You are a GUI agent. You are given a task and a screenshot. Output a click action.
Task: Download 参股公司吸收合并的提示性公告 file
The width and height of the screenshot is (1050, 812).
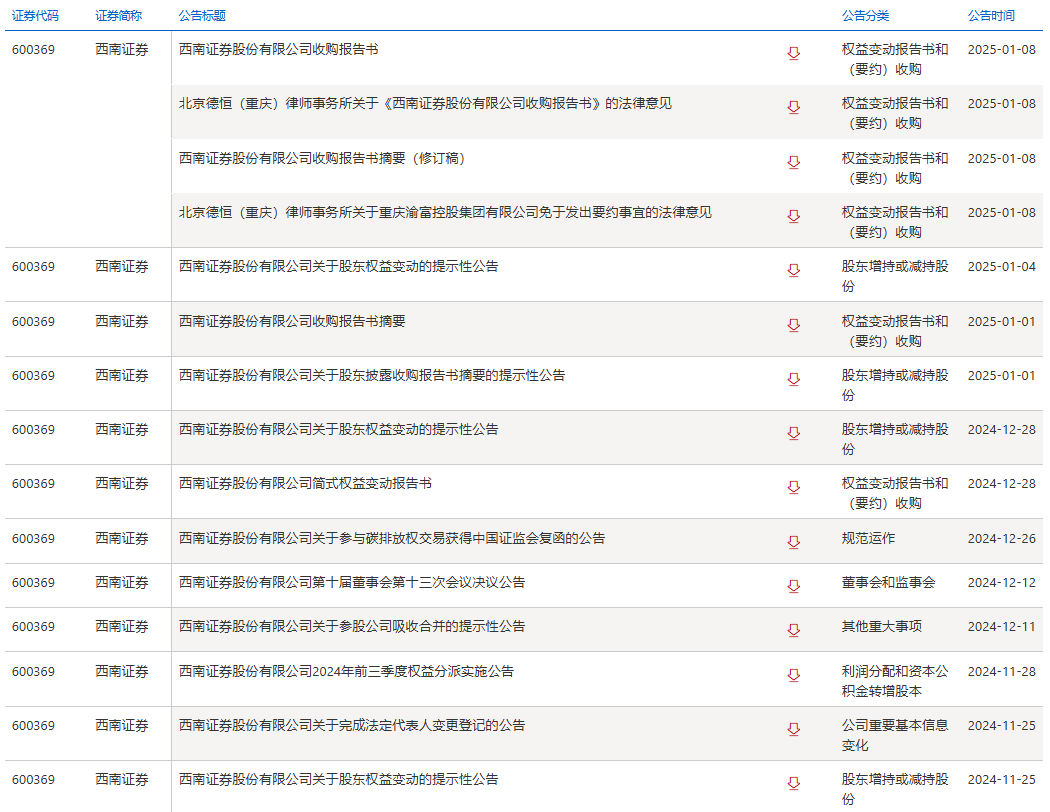pos(794,631)
